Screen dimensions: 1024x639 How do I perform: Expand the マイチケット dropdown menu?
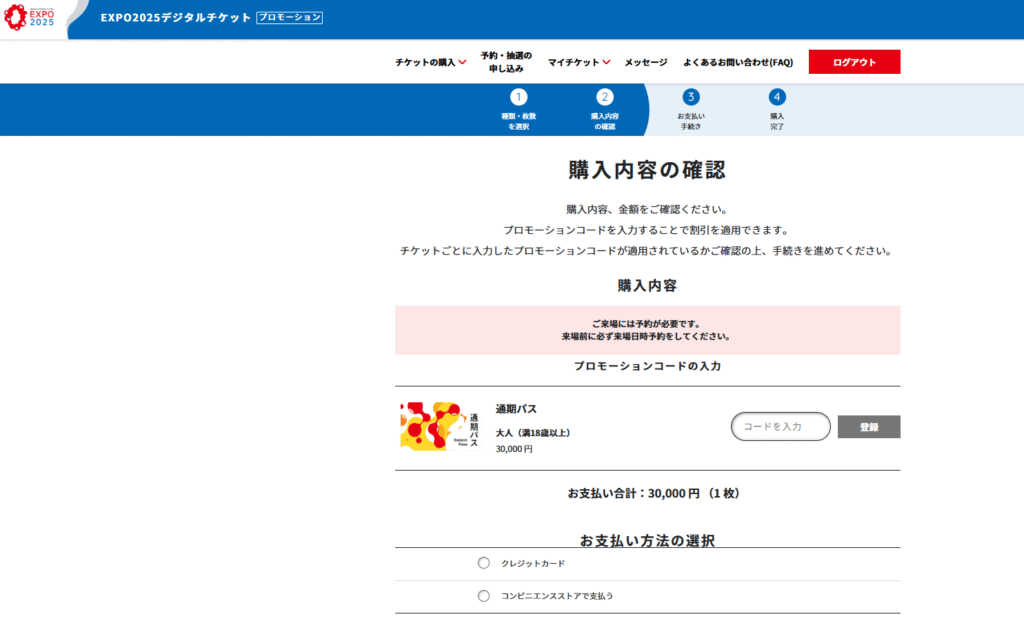pyautogui.click(x=579, y=62)
